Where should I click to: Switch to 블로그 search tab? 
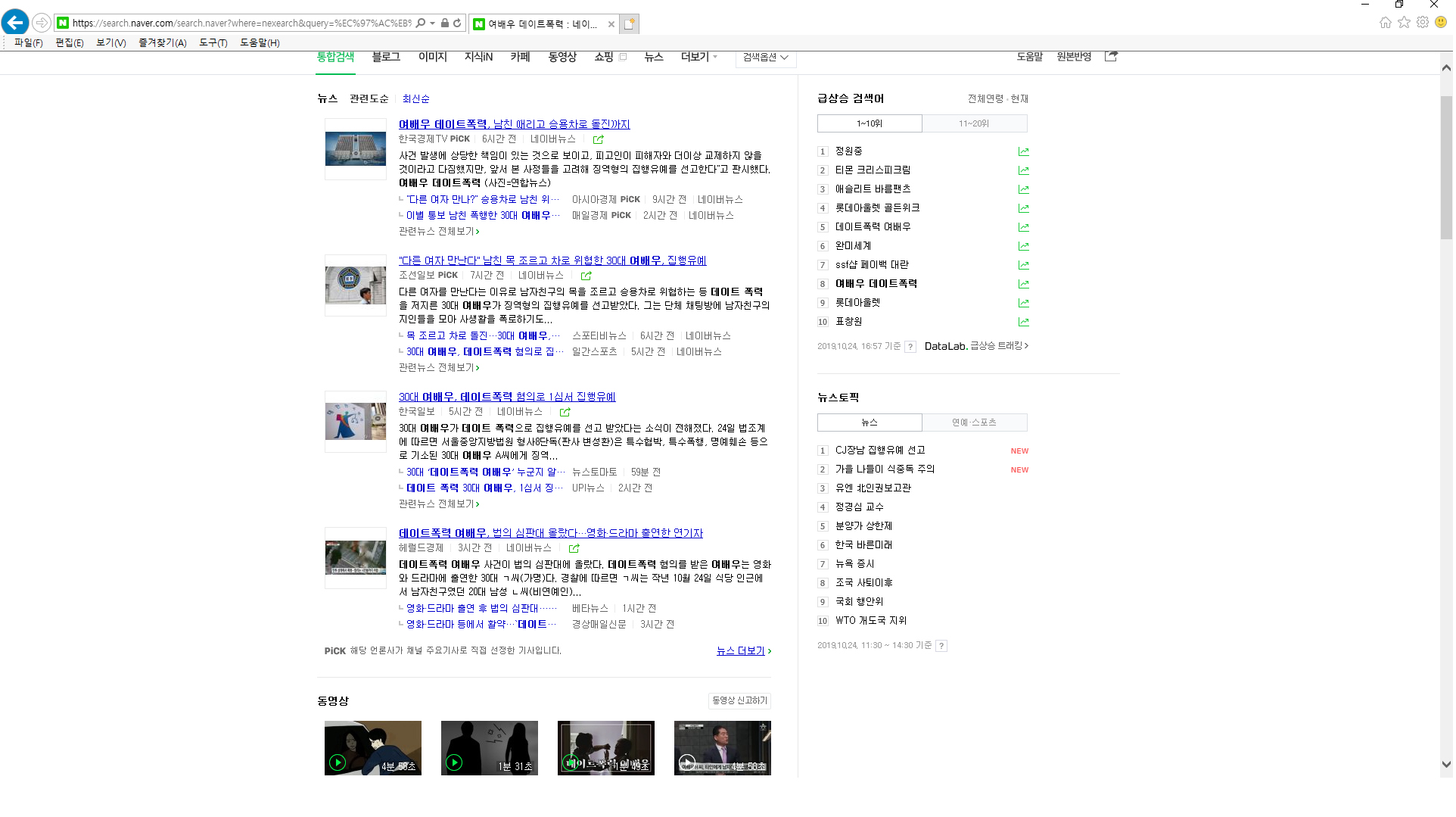[386, 57]
